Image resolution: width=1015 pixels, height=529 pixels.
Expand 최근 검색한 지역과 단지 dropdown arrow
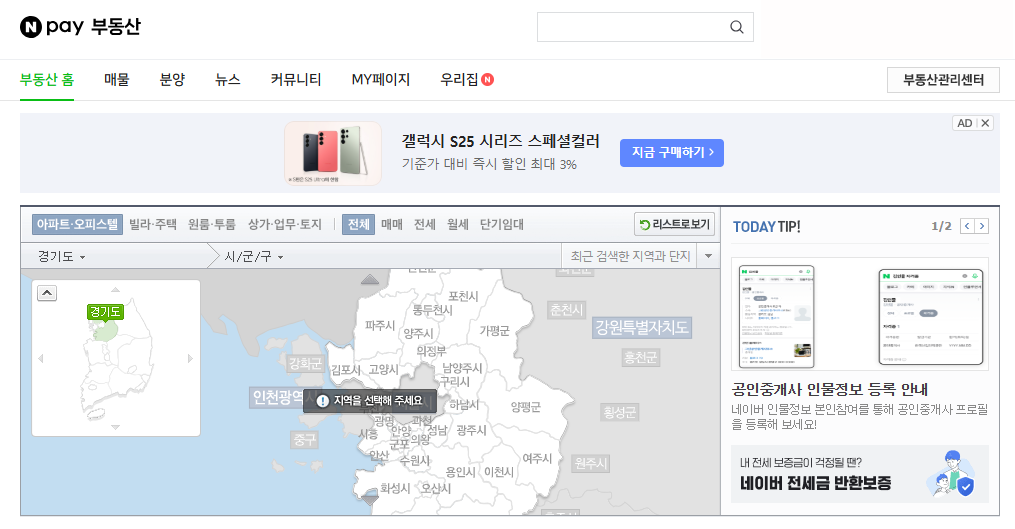coord(708,256)
